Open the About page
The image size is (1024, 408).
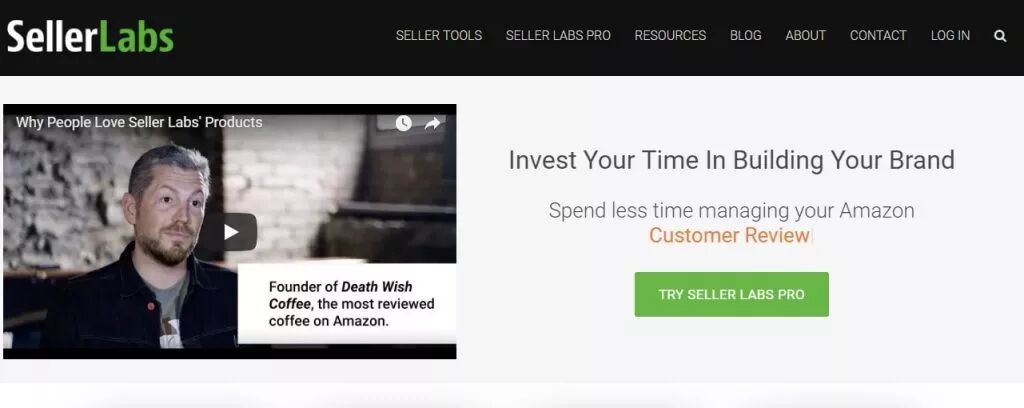pyautogui.click(x=806, y=35)
